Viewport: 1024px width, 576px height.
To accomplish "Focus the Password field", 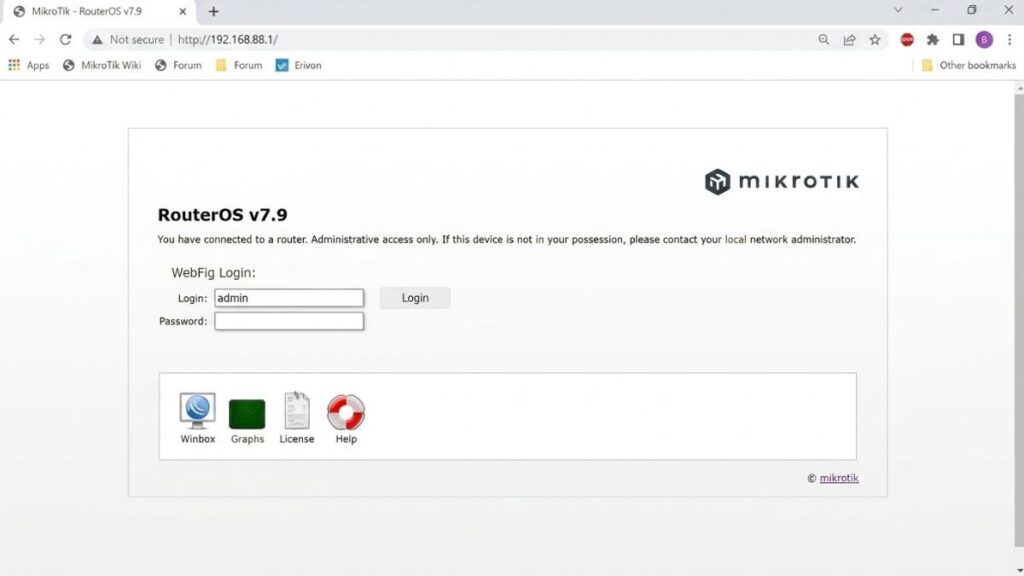I will (289, 321).
